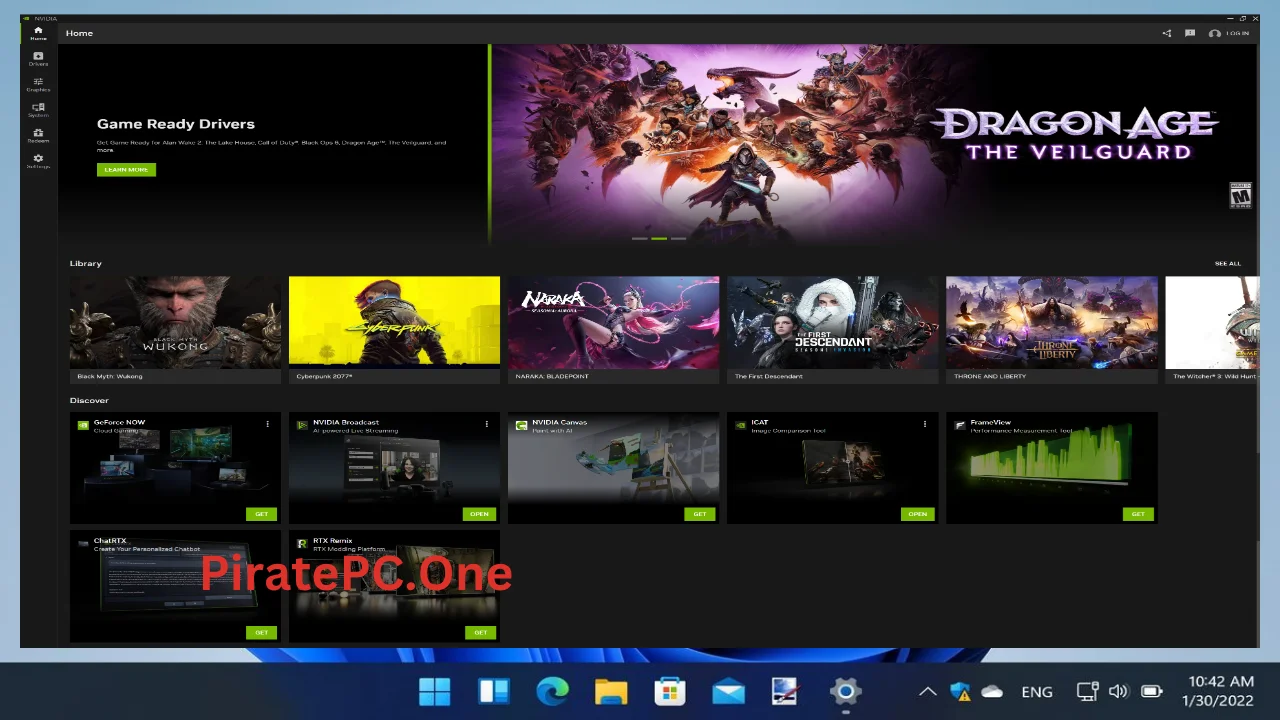Image resolution: width=1280 pixels, height=720 pixels.
Task: Click 'Library' section heading
Action: point(86,264)
